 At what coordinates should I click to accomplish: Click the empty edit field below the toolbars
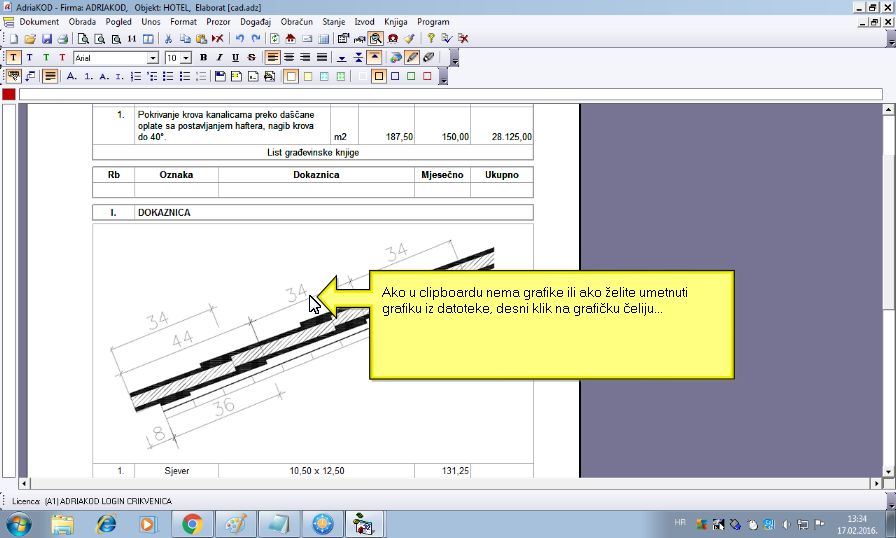click(x=451, y=94)
